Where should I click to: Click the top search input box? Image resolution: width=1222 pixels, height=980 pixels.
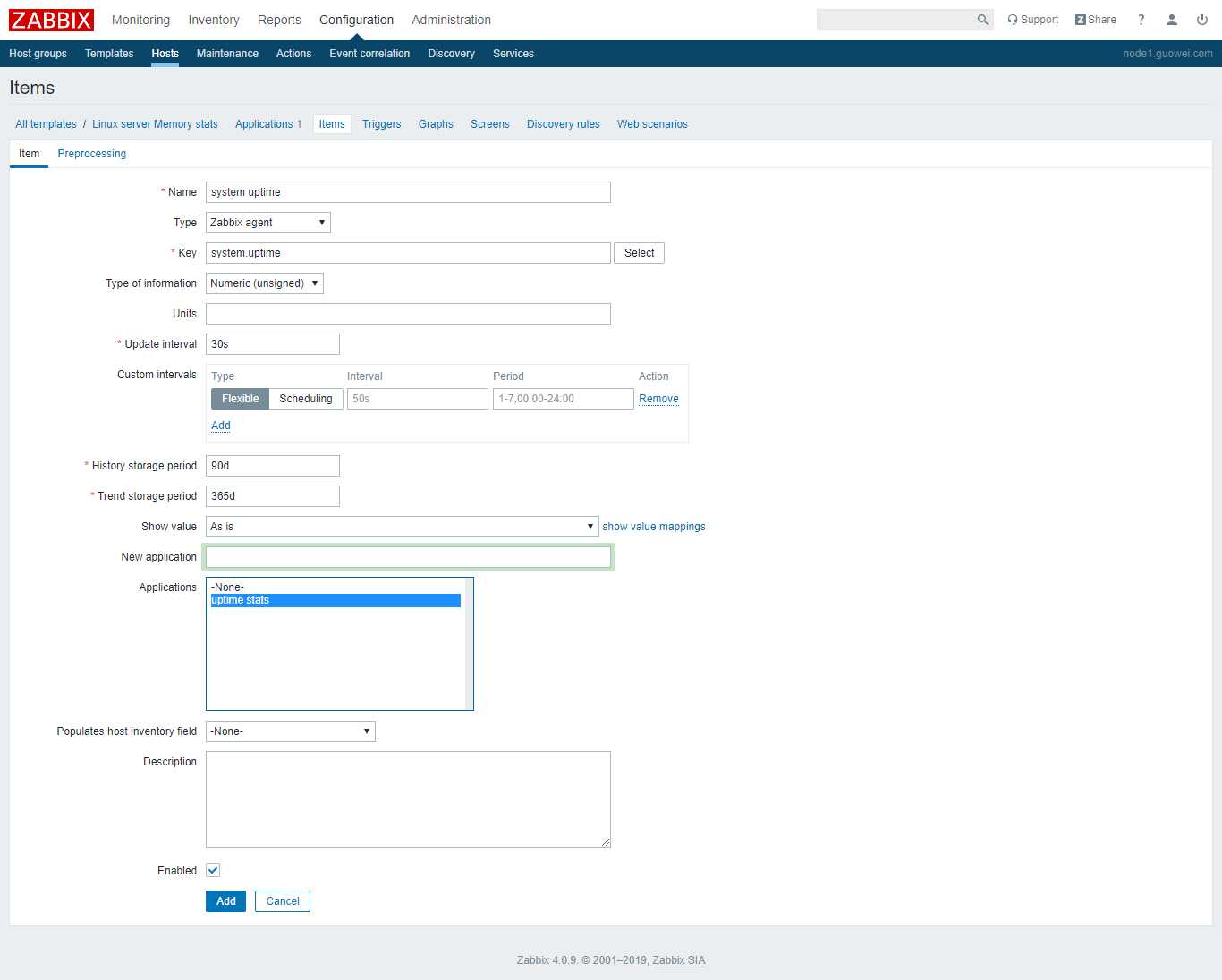pos(895,20)
